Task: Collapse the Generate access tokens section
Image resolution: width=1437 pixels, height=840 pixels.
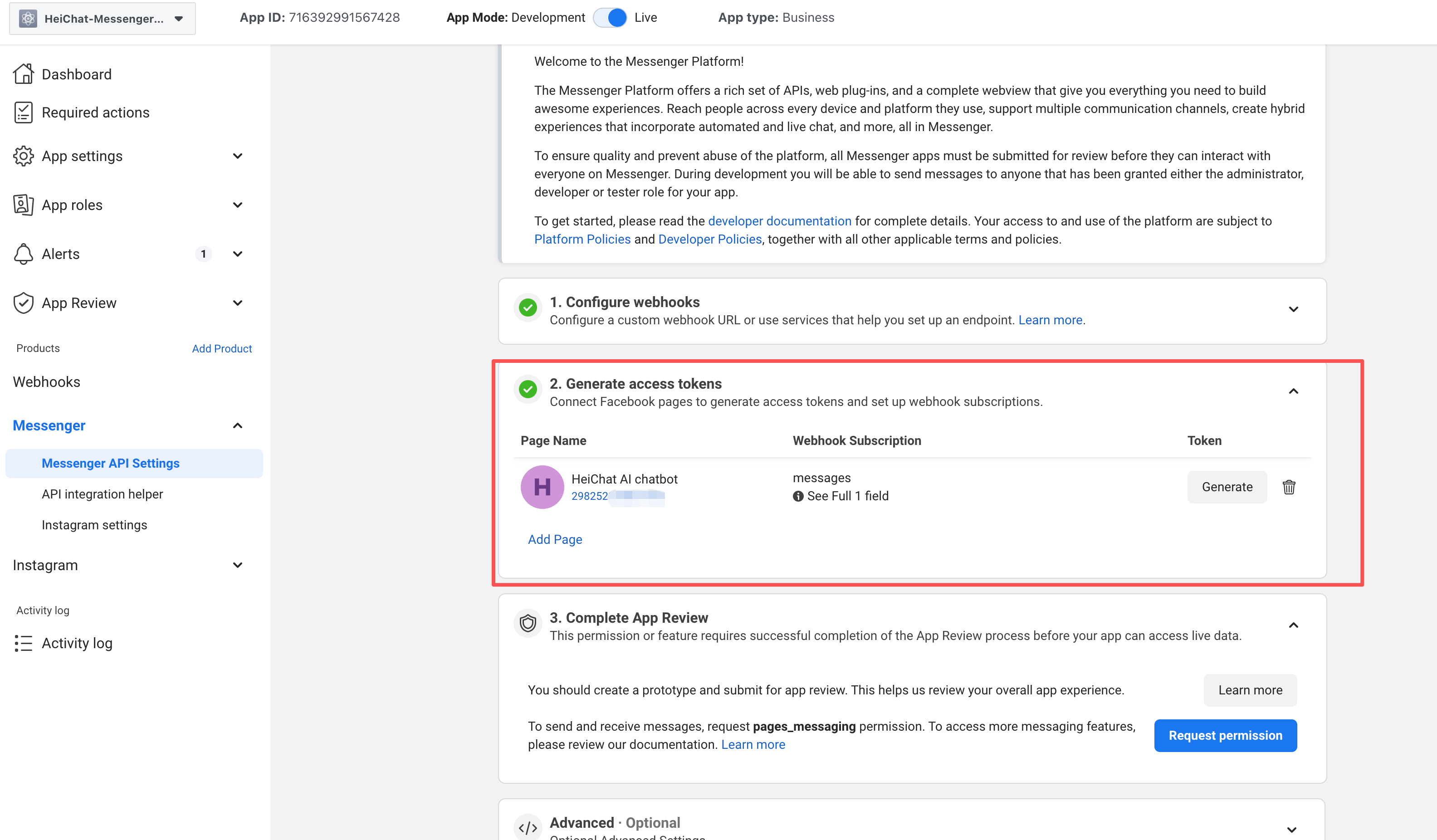Action: coord(1293,391)
